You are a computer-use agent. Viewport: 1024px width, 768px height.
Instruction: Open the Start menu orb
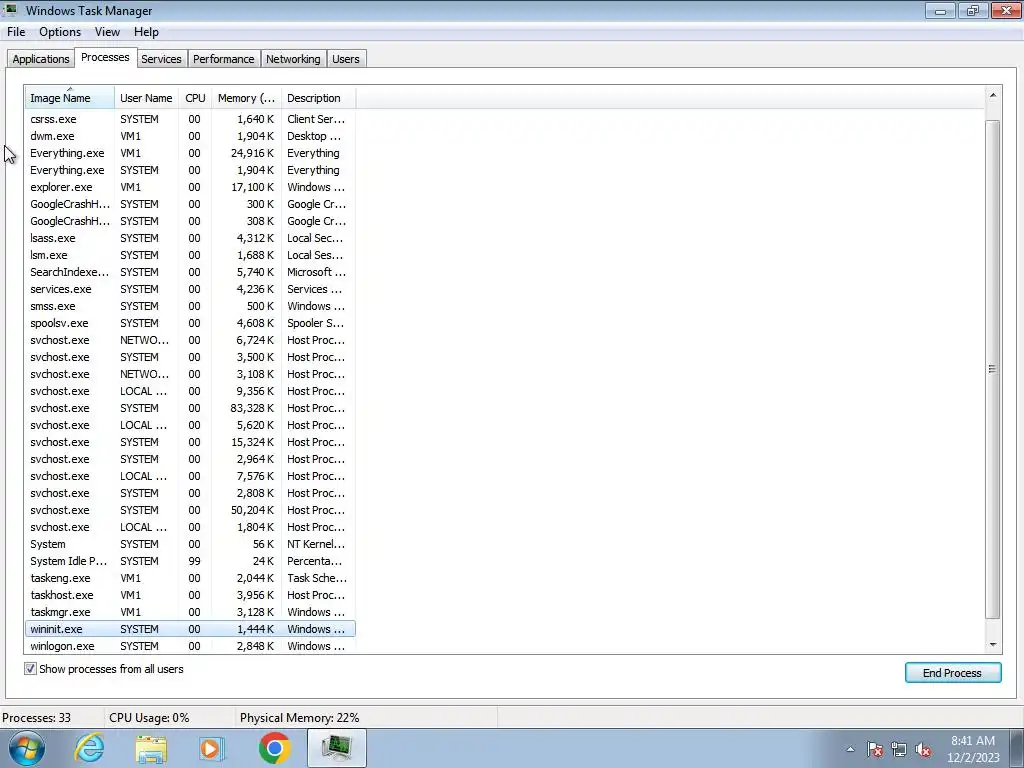(27, 748)
